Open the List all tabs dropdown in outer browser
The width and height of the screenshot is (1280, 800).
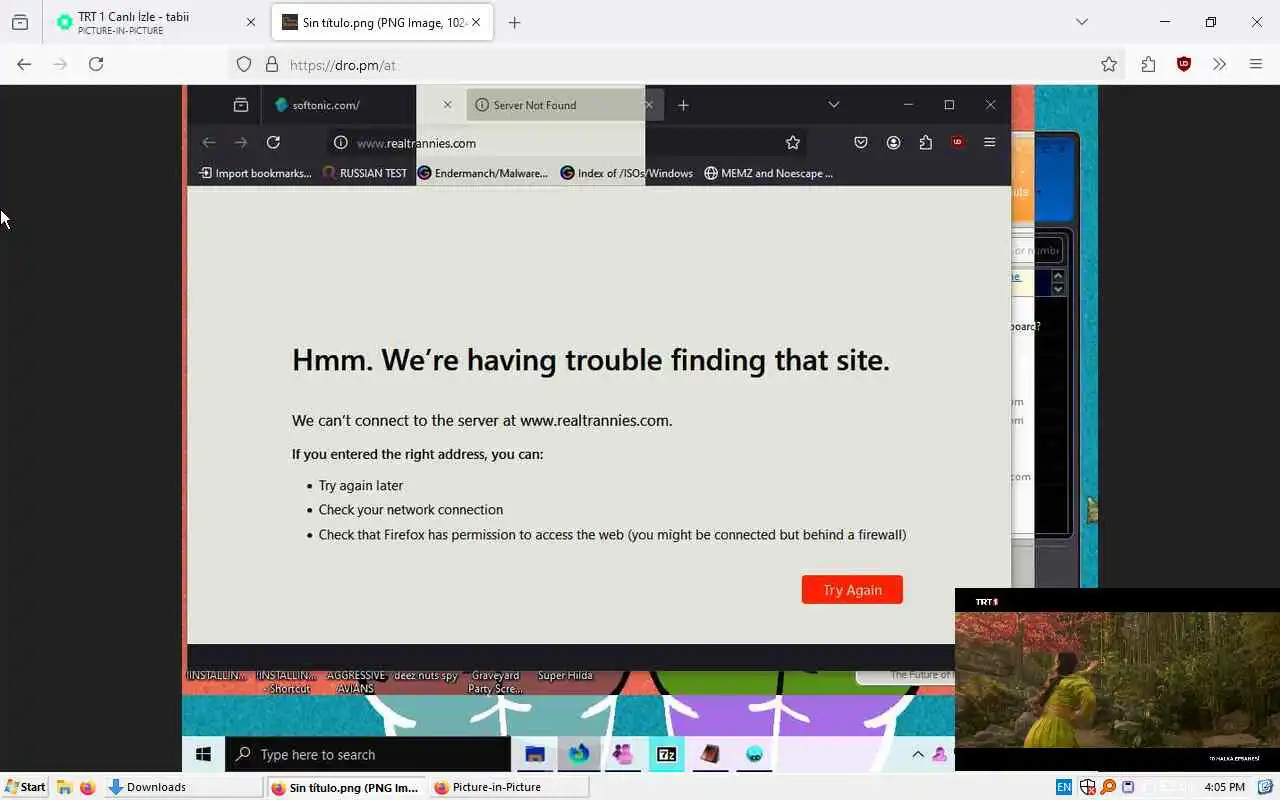pyautogui.click(x=1081, y=22)
